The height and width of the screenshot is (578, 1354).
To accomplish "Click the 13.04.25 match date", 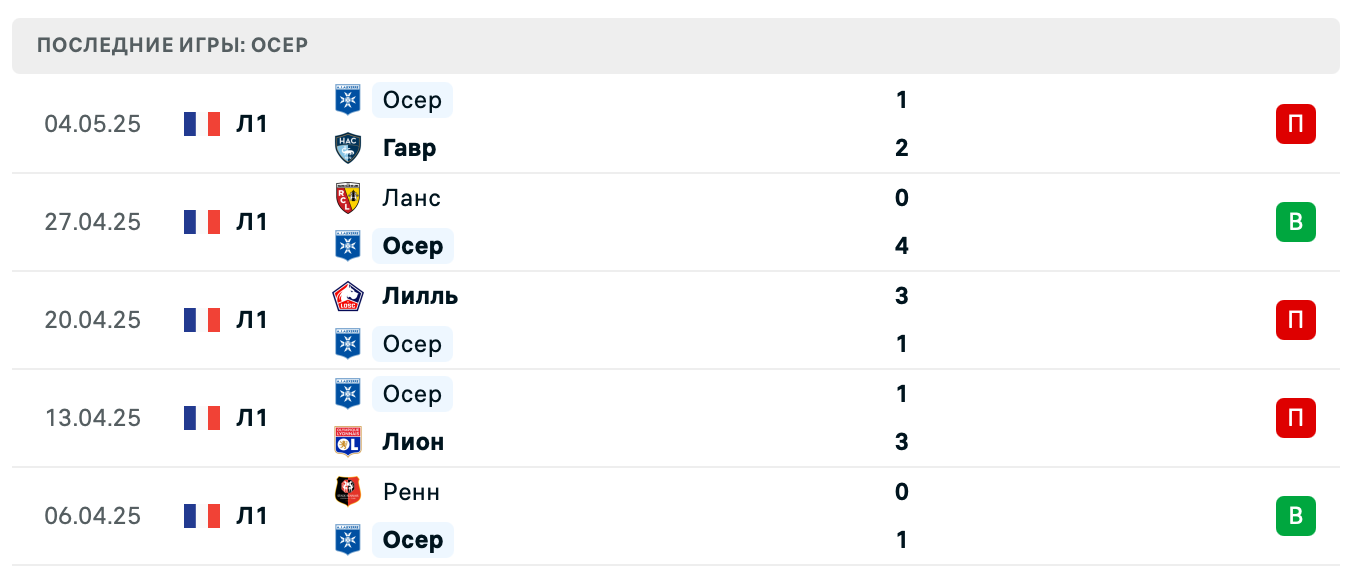I will (93, 418).
